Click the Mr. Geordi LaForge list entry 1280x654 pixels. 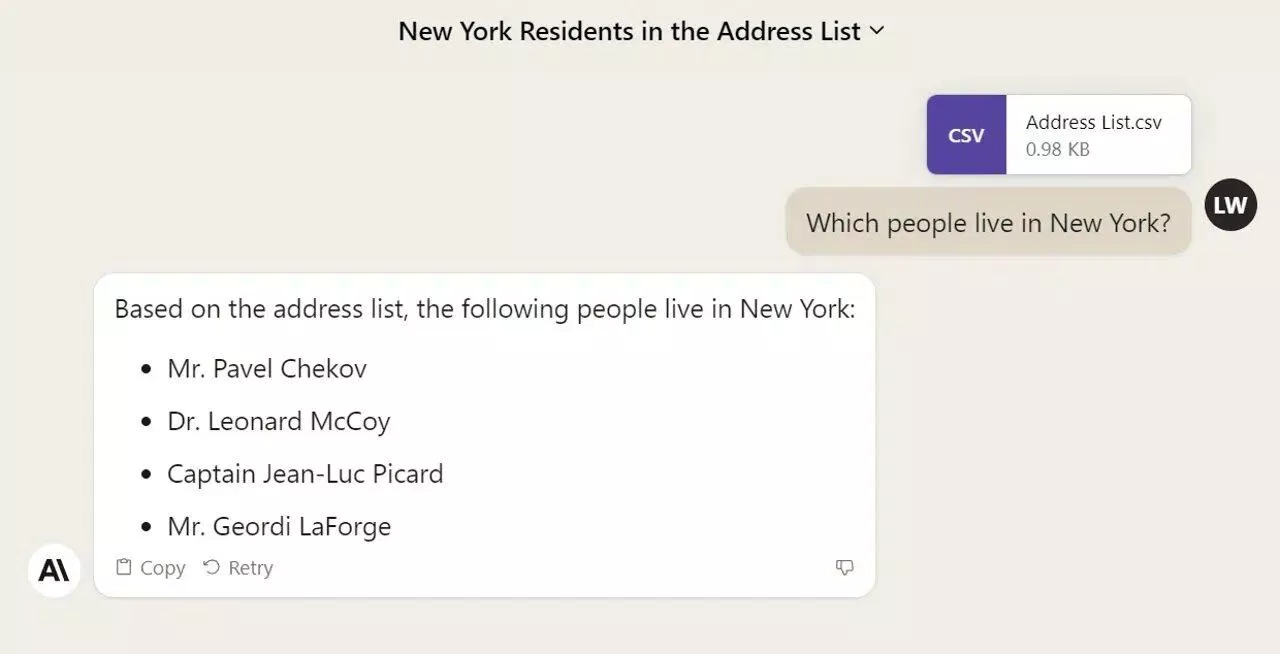point(279,527)
